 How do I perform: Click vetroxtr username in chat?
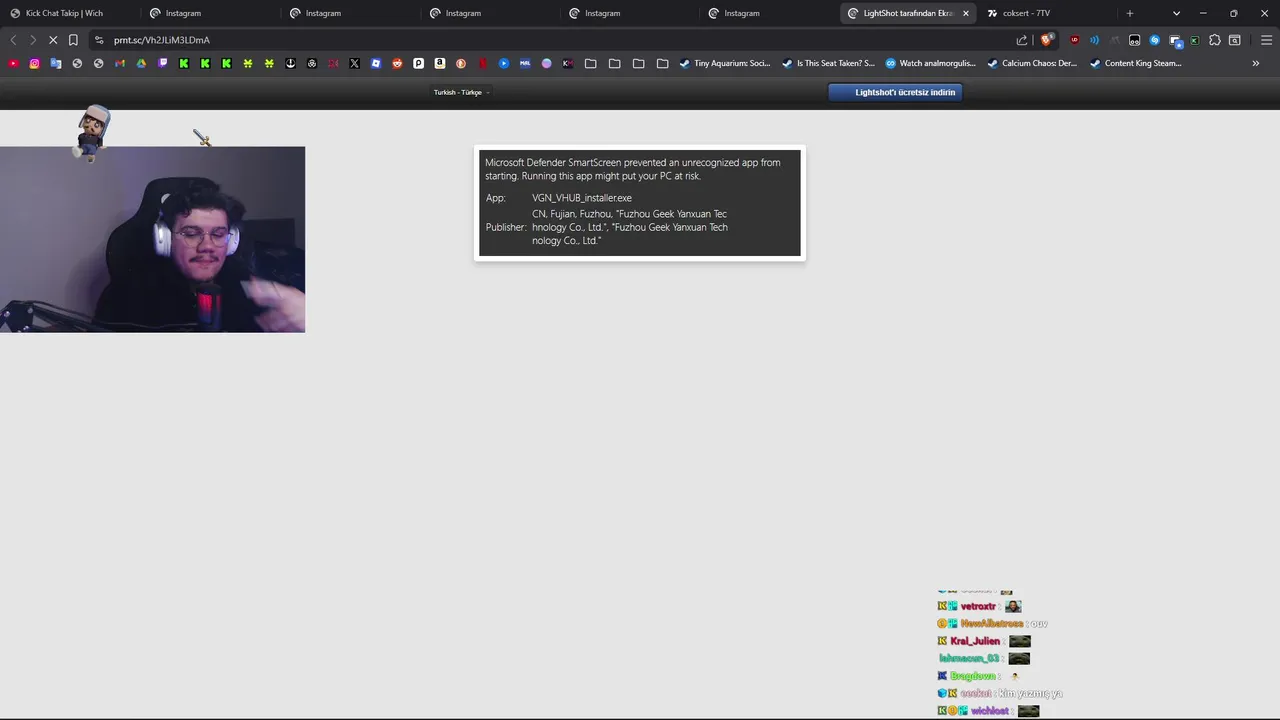point(978,606)
